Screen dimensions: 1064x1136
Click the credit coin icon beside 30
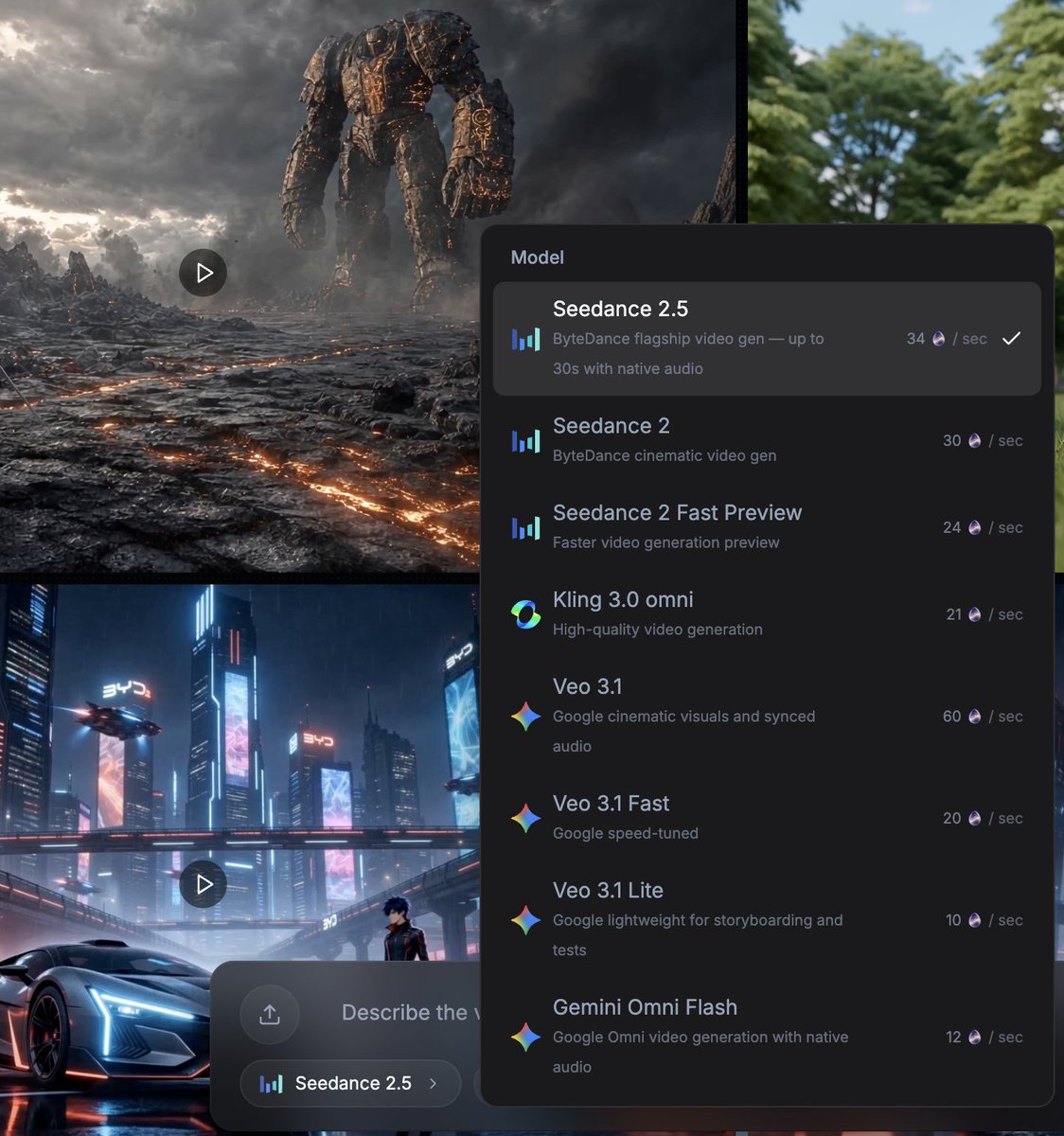click(975, 441)
